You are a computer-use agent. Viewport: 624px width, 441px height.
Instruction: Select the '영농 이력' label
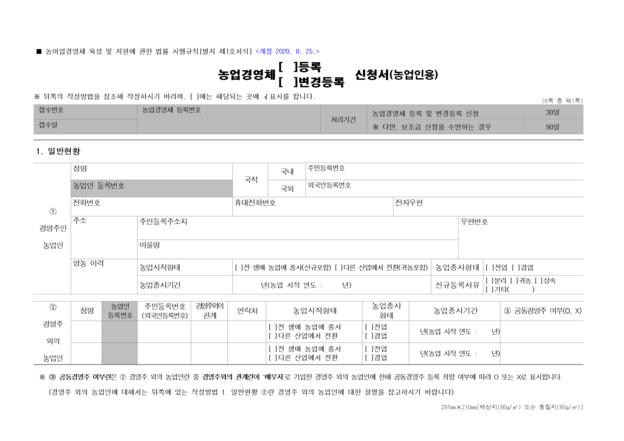coord(88,263)
